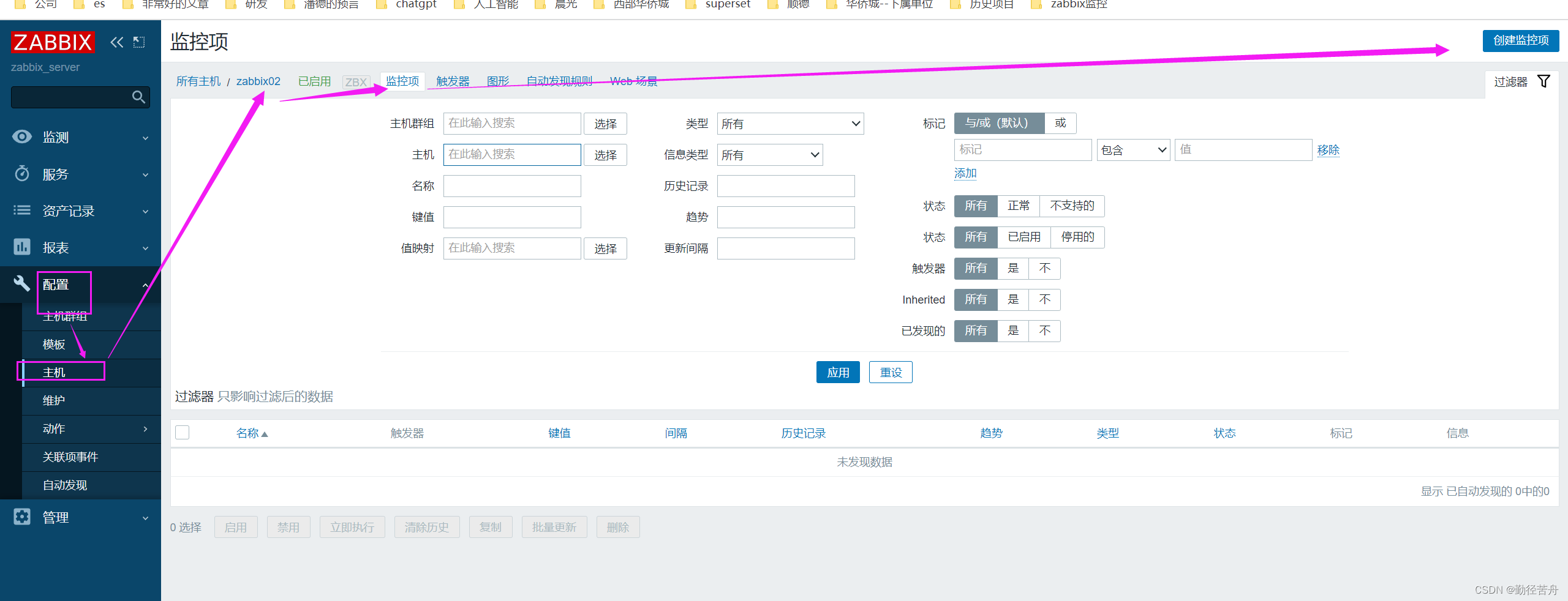Open 主机 in the configuration menu
The width and height of the screenshot is (1568, 601).
click(54, 373)
